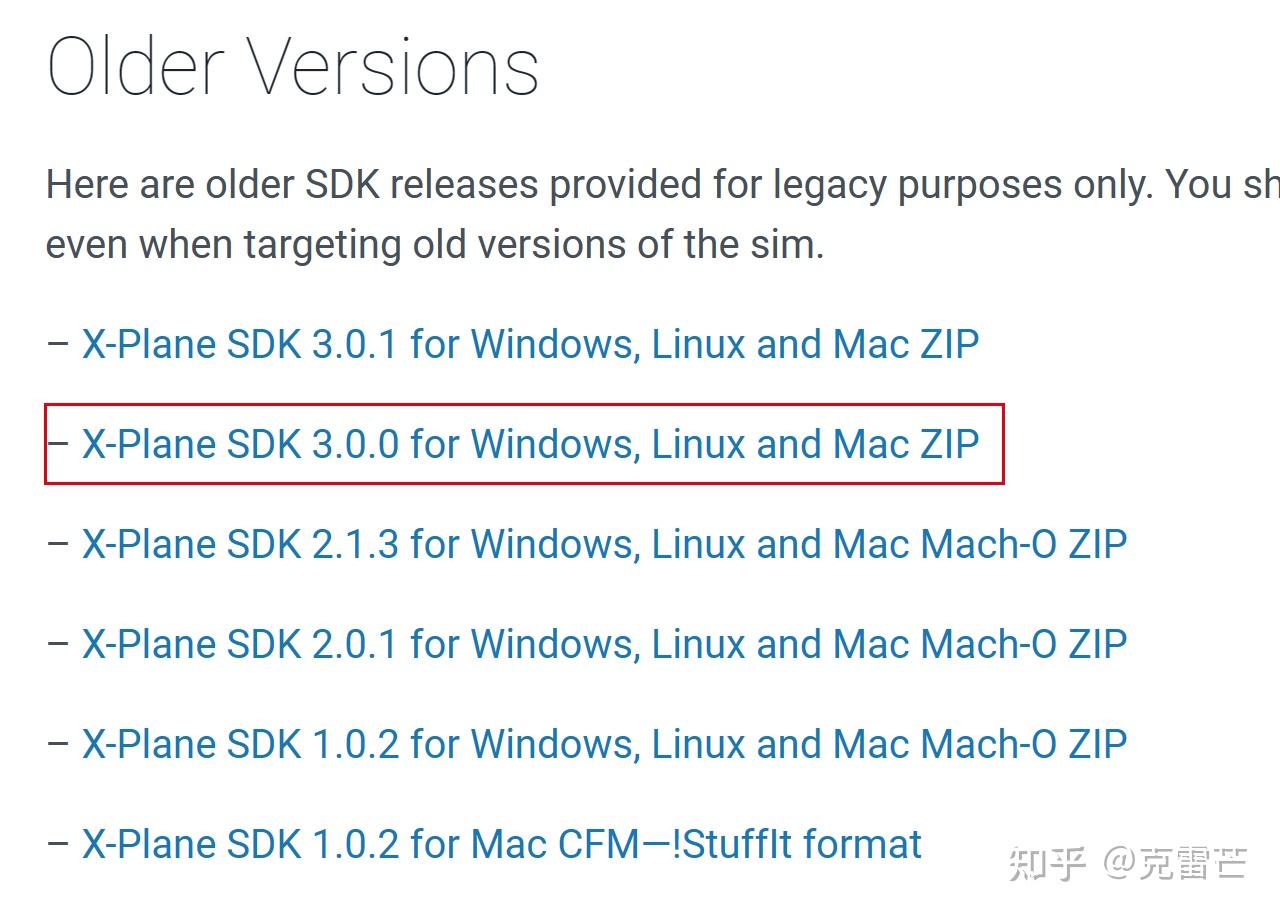Open X-Plane SDK 2.1.3 Mach-O ZIP link
The image size is (1280, 914).
604,545
